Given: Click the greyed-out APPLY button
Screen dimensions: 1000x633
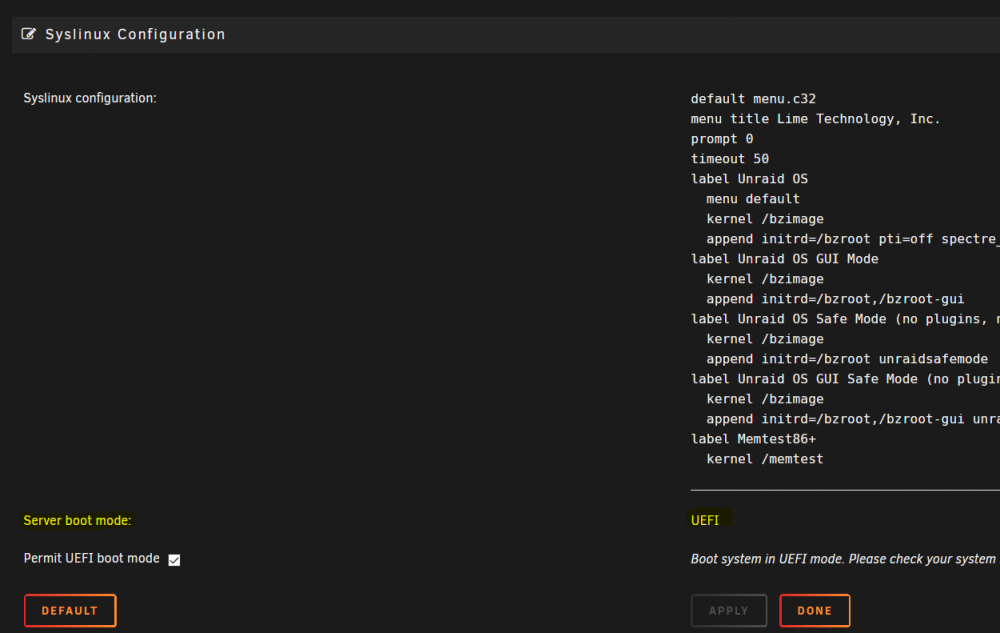Looking at the screenshot, I should [729, 611].
